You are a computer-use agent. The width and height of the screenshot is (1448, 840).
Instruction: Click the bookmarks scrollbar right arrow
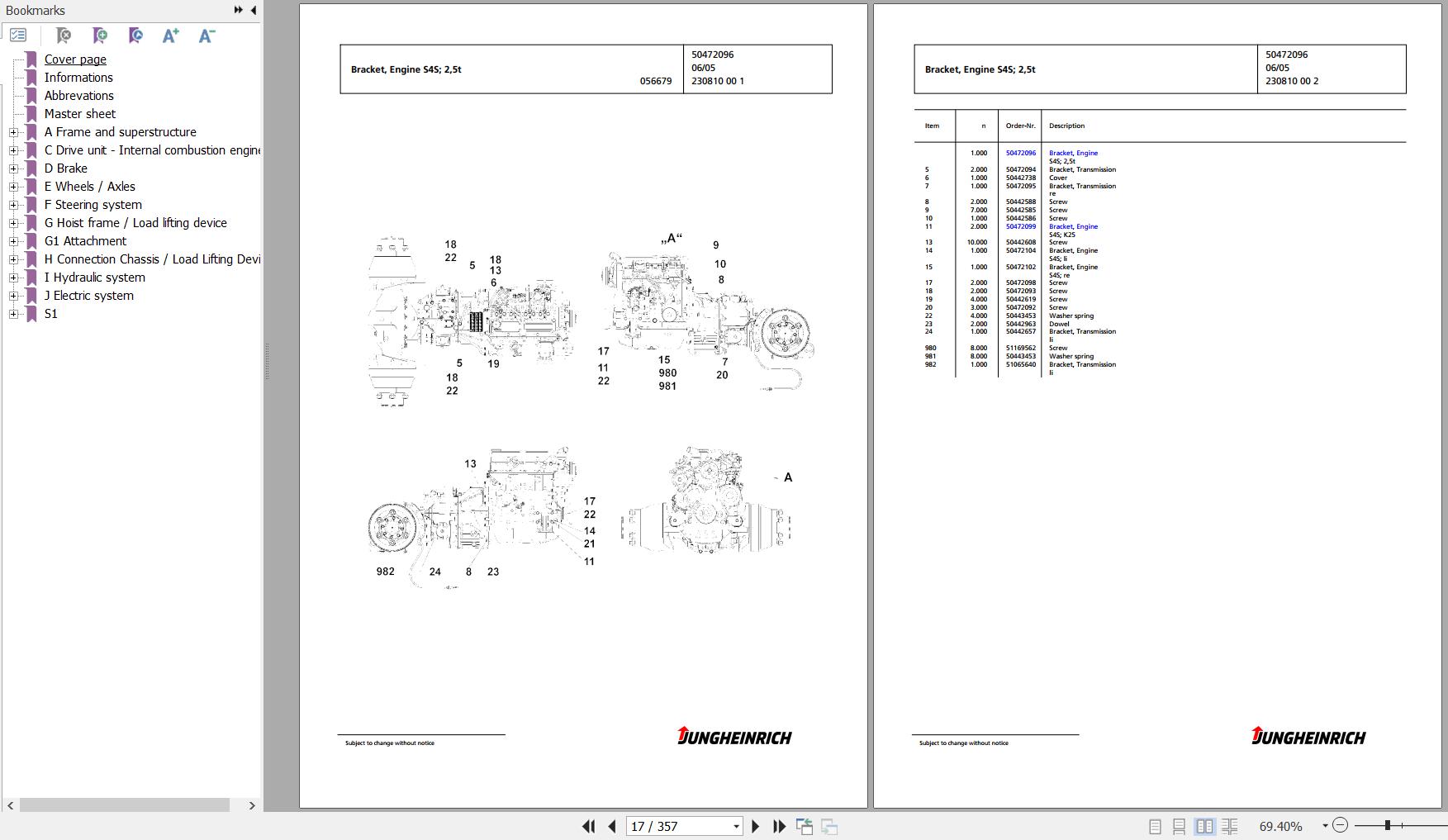coord(252,804)
